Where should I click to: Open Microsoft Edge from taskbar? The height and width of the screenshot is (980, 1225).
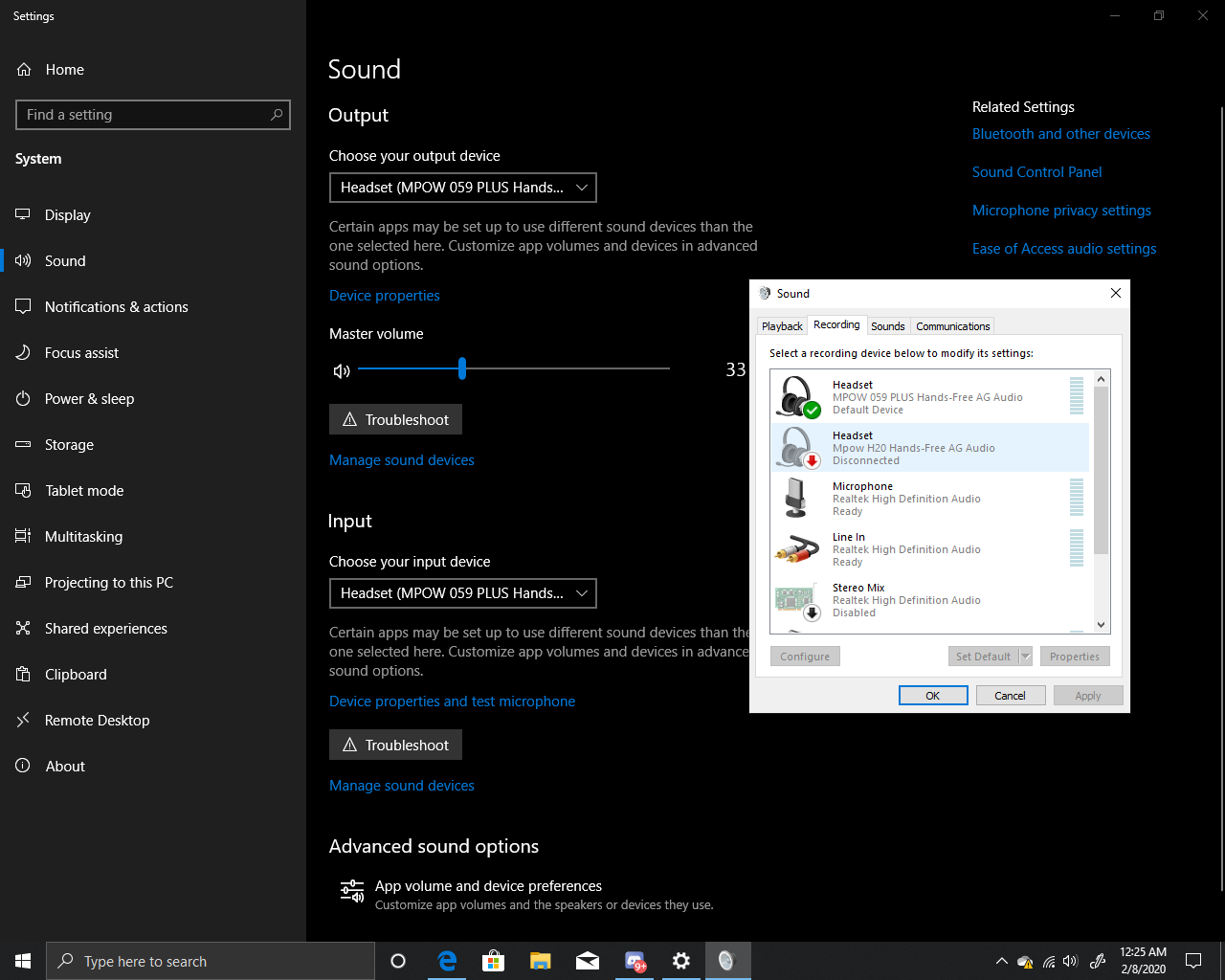tap(447, 961)
